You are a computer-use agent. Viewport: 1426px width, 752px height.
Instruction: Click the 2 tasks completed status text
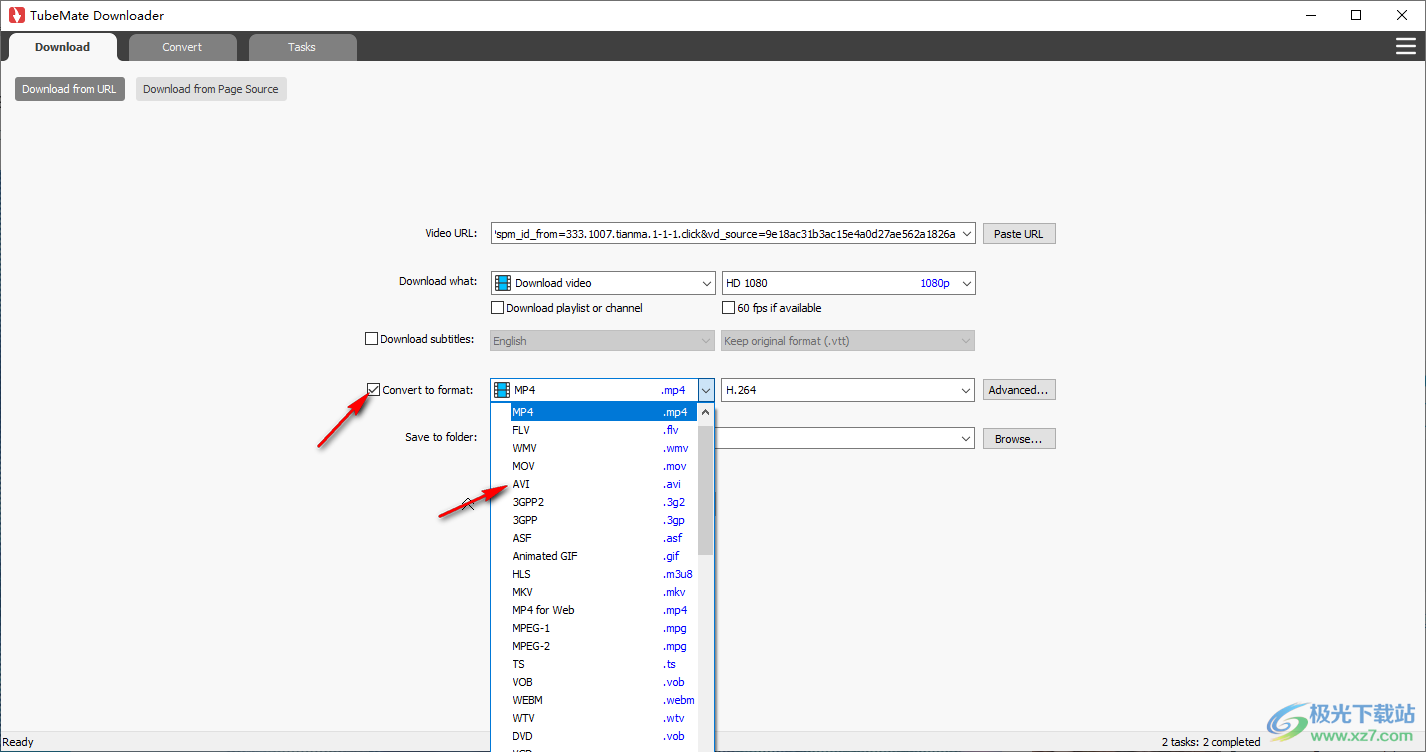[1211, 742]
